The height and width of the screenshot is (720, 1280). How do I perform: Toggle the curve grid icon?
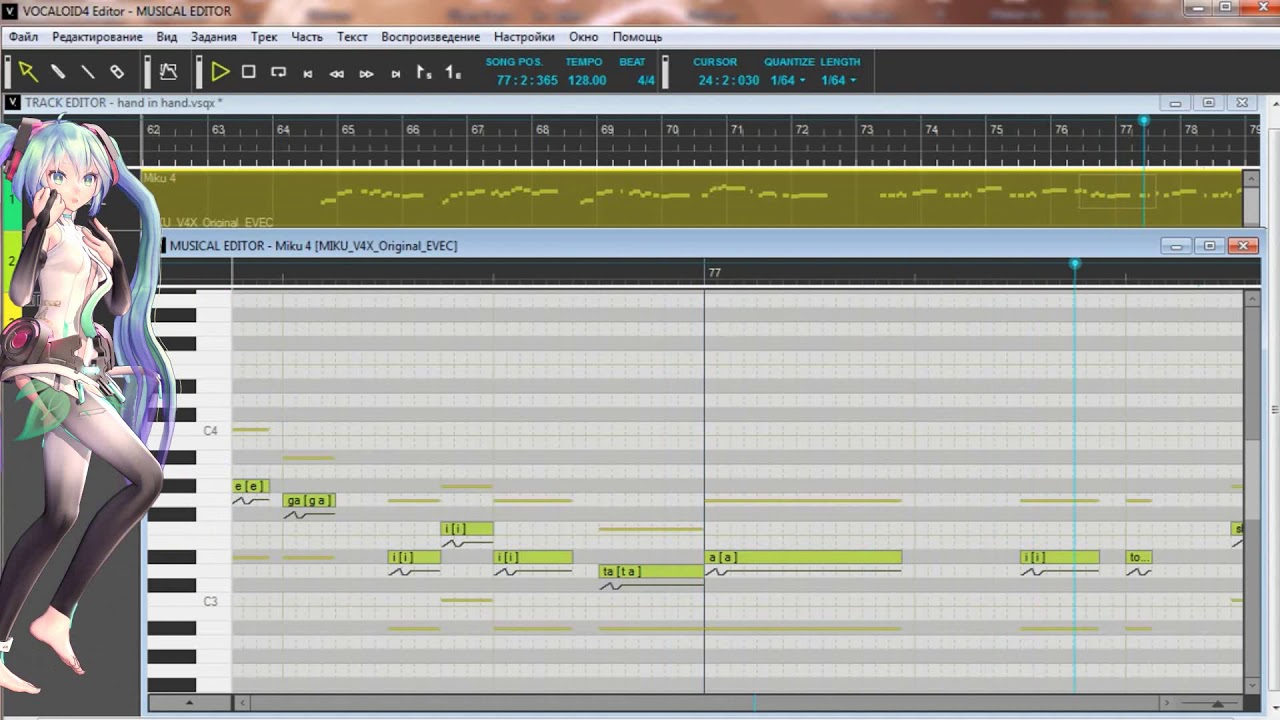168,72
